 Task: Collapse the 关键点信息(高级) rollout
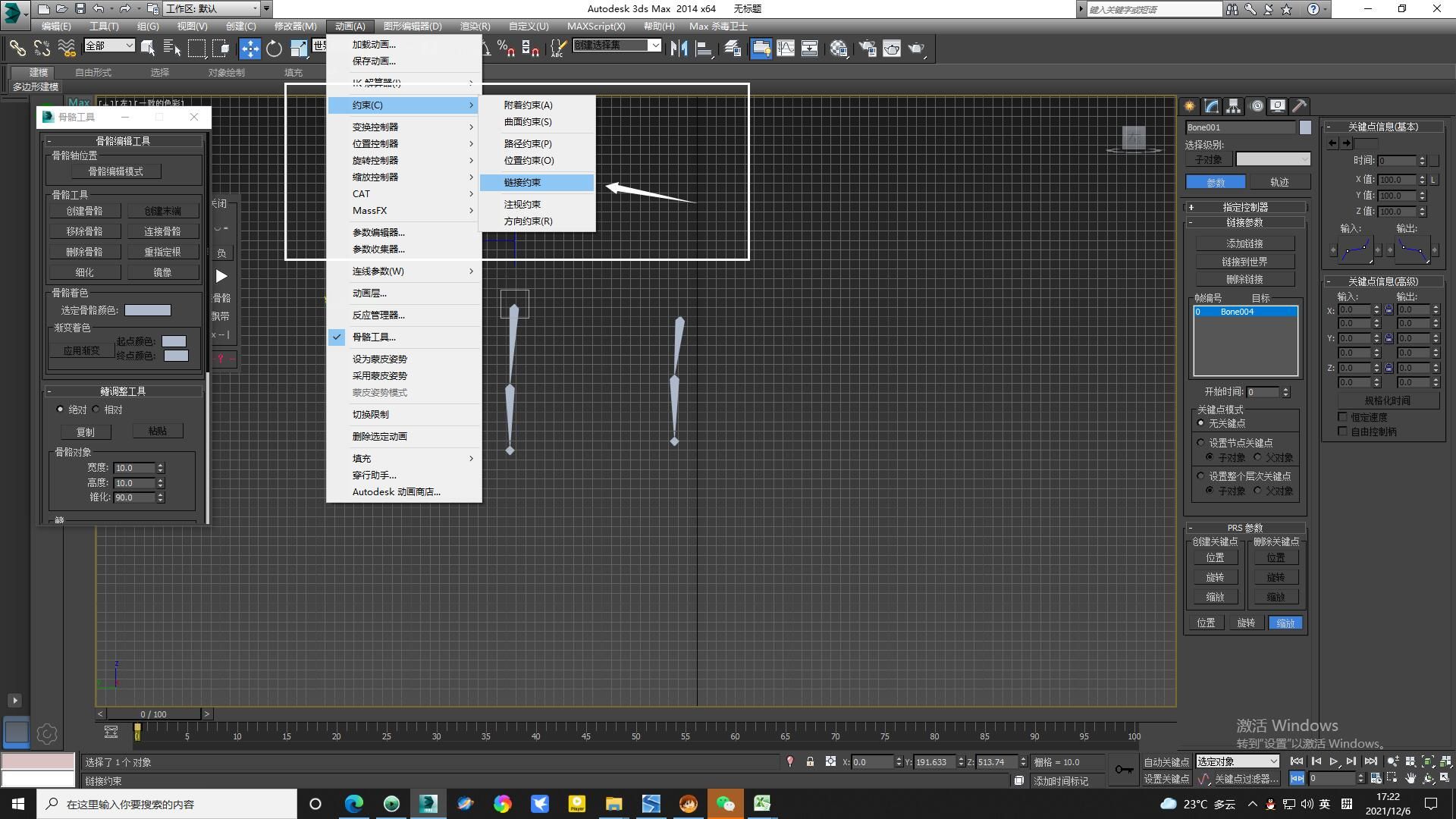pyautogui.click(x=1382, y=281)
